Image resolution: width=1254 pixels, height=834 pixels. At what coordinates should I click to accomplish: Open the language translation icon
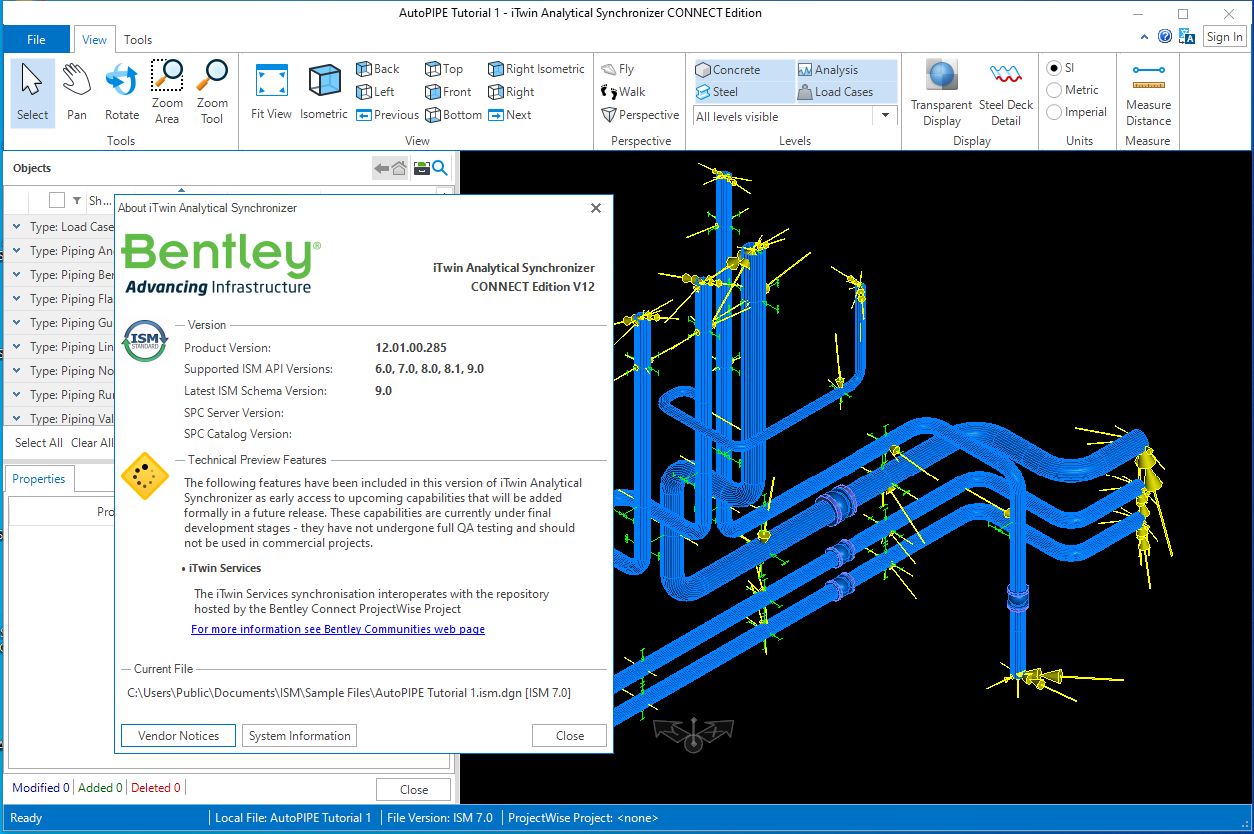pos(1187,36)
